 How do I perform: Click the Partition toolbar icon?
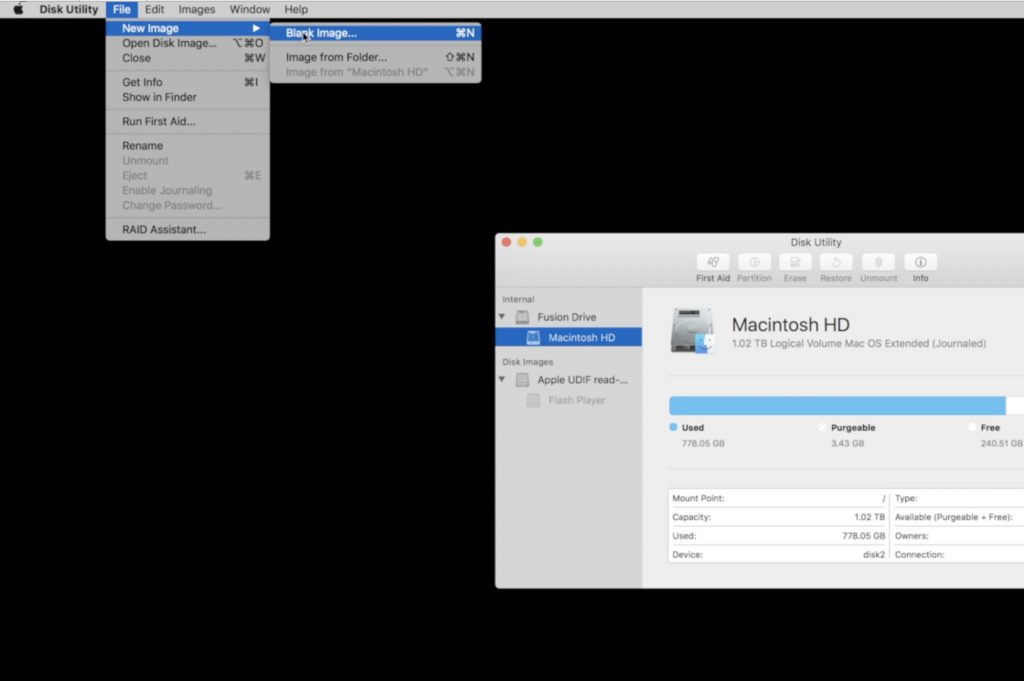tap(754, 262)
